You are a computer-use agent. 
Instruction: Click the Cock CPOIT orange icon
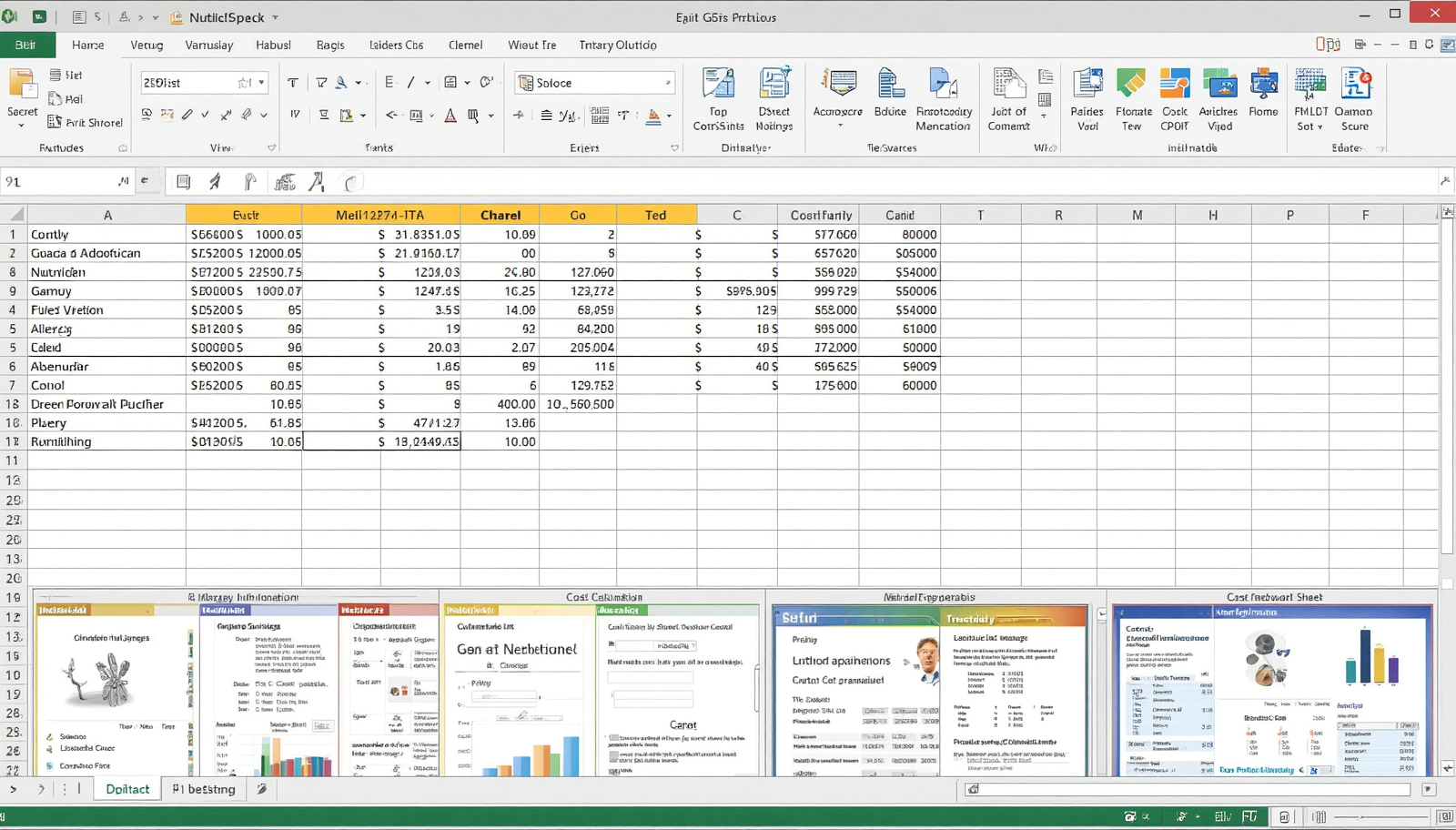pos(1174,84)
